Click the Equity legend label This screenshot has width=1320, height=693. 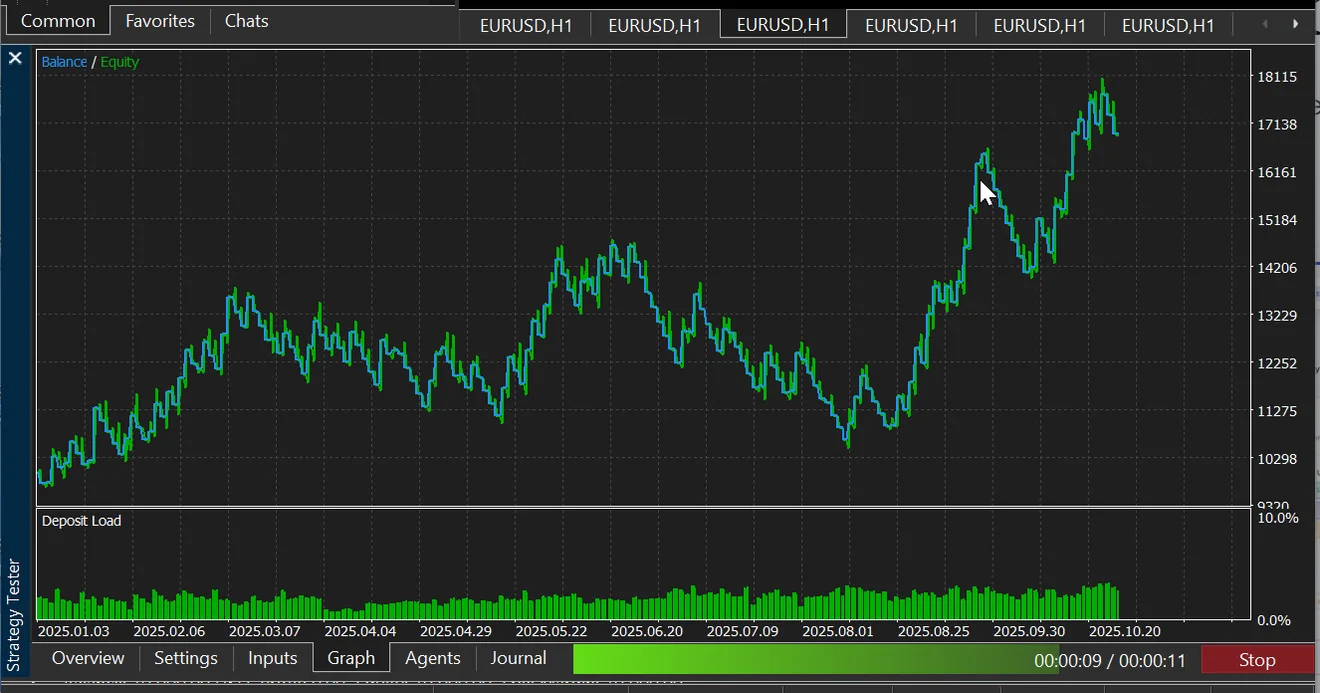point(120,62)
